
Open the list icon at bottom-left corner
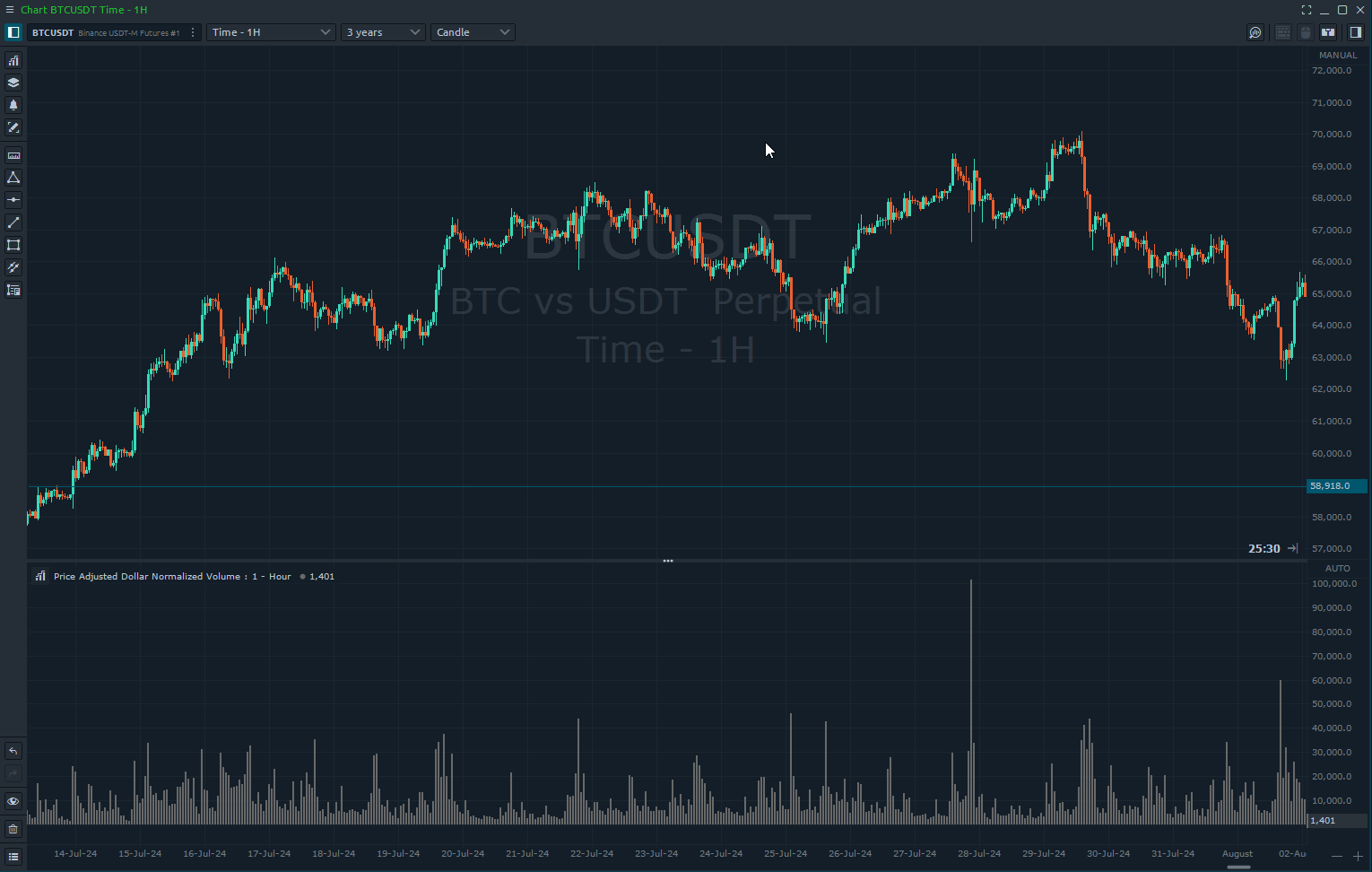(x=13, y=857)
